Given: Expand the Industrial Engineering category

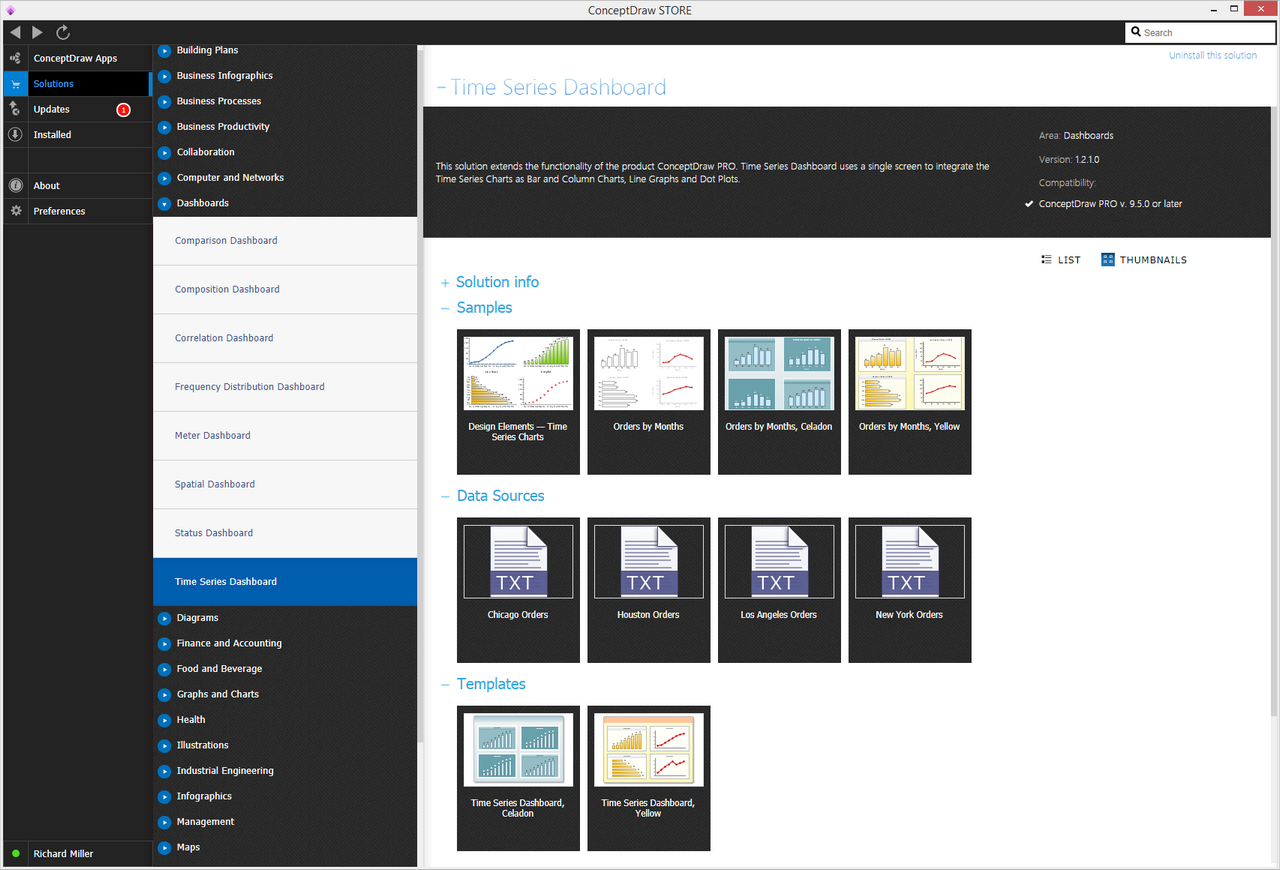Looking at the screenshot, I should tap(165, 771).
